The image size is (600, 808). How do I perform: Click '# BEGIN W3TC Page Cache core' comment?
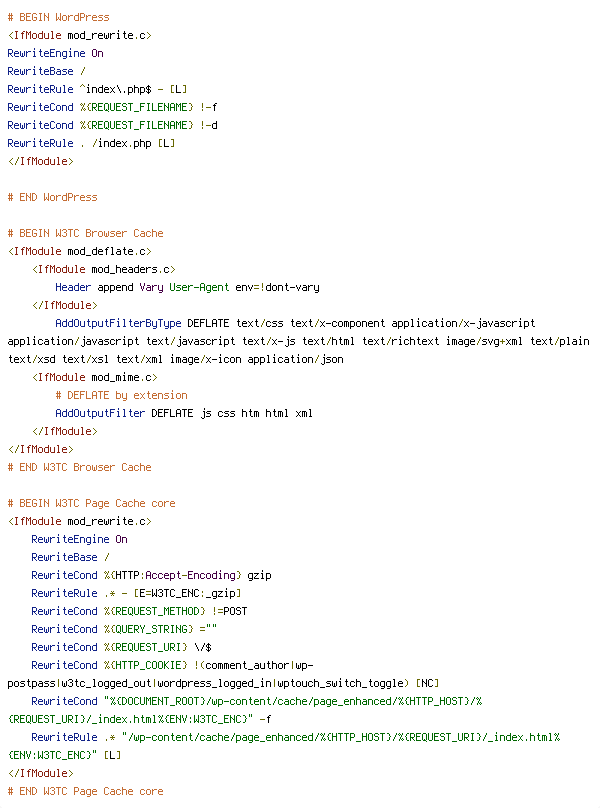tap(91, 504)
